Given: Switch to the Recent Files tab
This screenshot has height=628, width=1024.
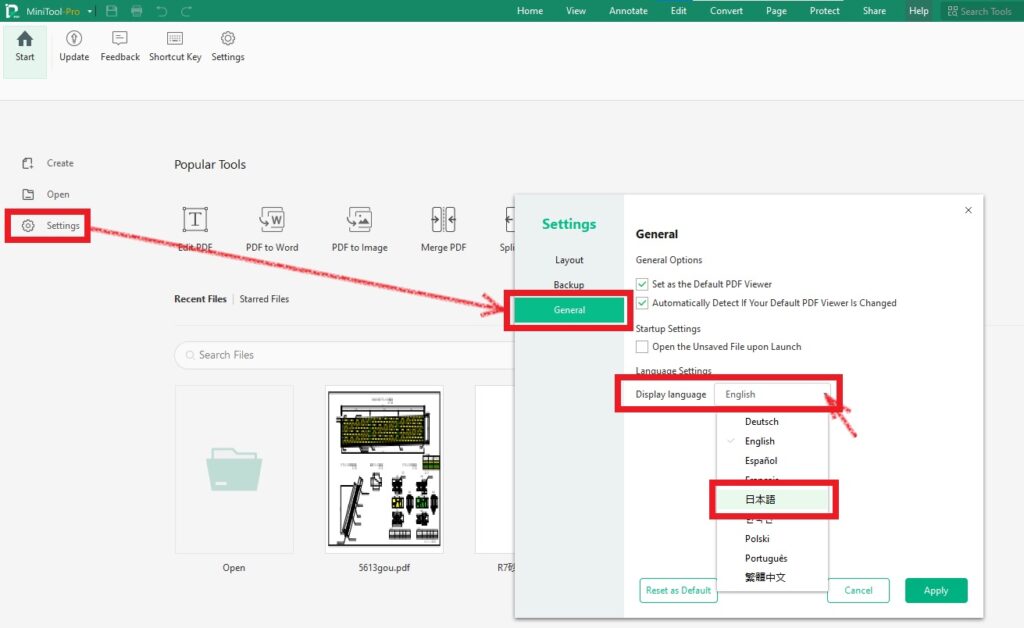Looking at the screenshot, I should click(x=200, y=299).
